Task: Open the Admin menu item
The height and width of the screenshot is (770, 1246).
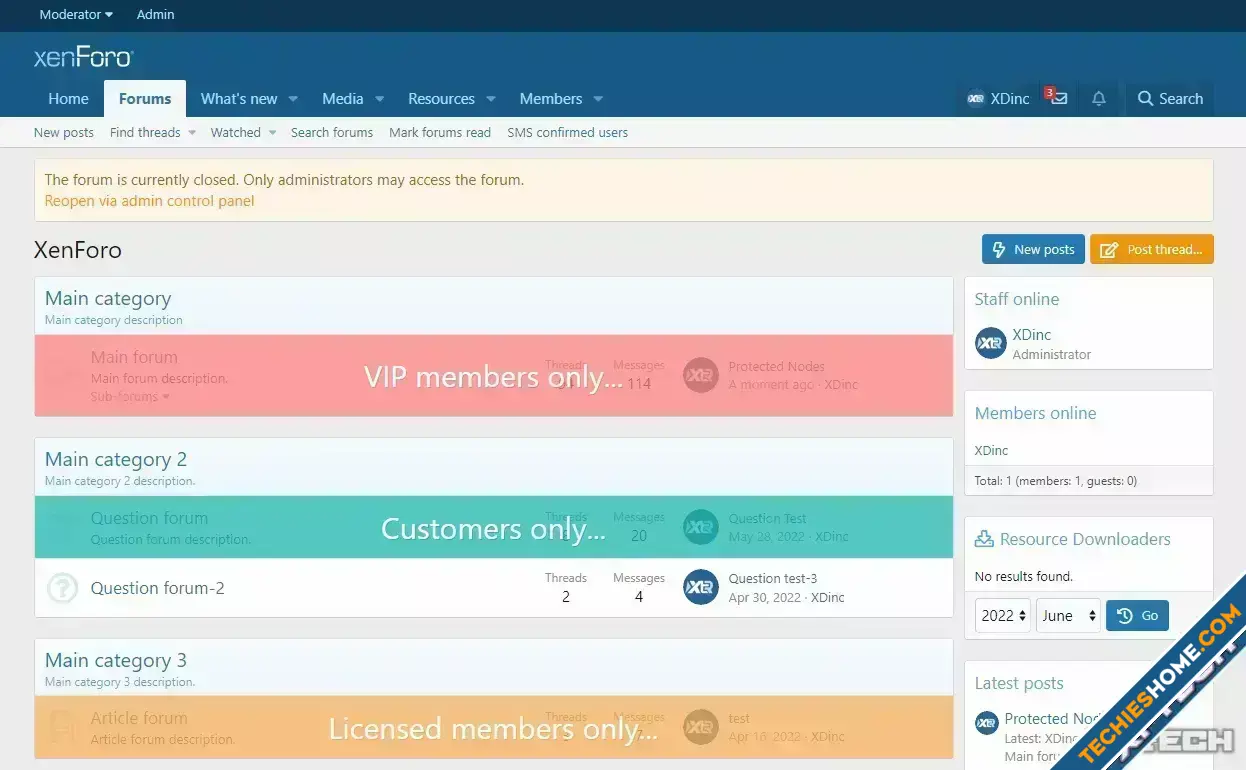Action: [x=155, y=14]
